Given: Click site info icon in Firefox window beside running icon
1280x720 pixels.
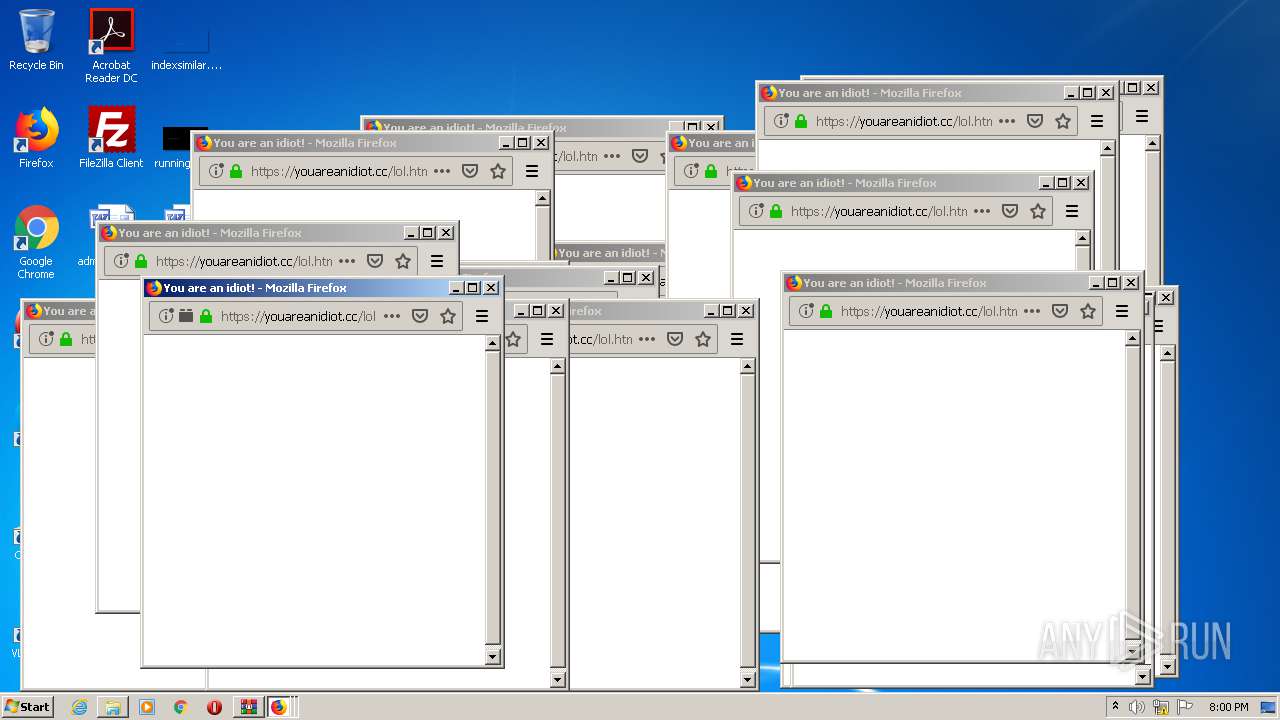Looking at the screenshot, I should (216, 171).
